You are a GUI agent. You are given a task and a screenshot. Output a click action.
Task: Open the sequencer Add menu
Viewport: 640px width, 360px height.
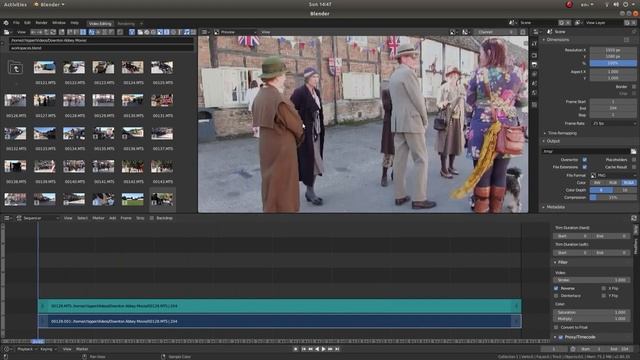(113, 218)
